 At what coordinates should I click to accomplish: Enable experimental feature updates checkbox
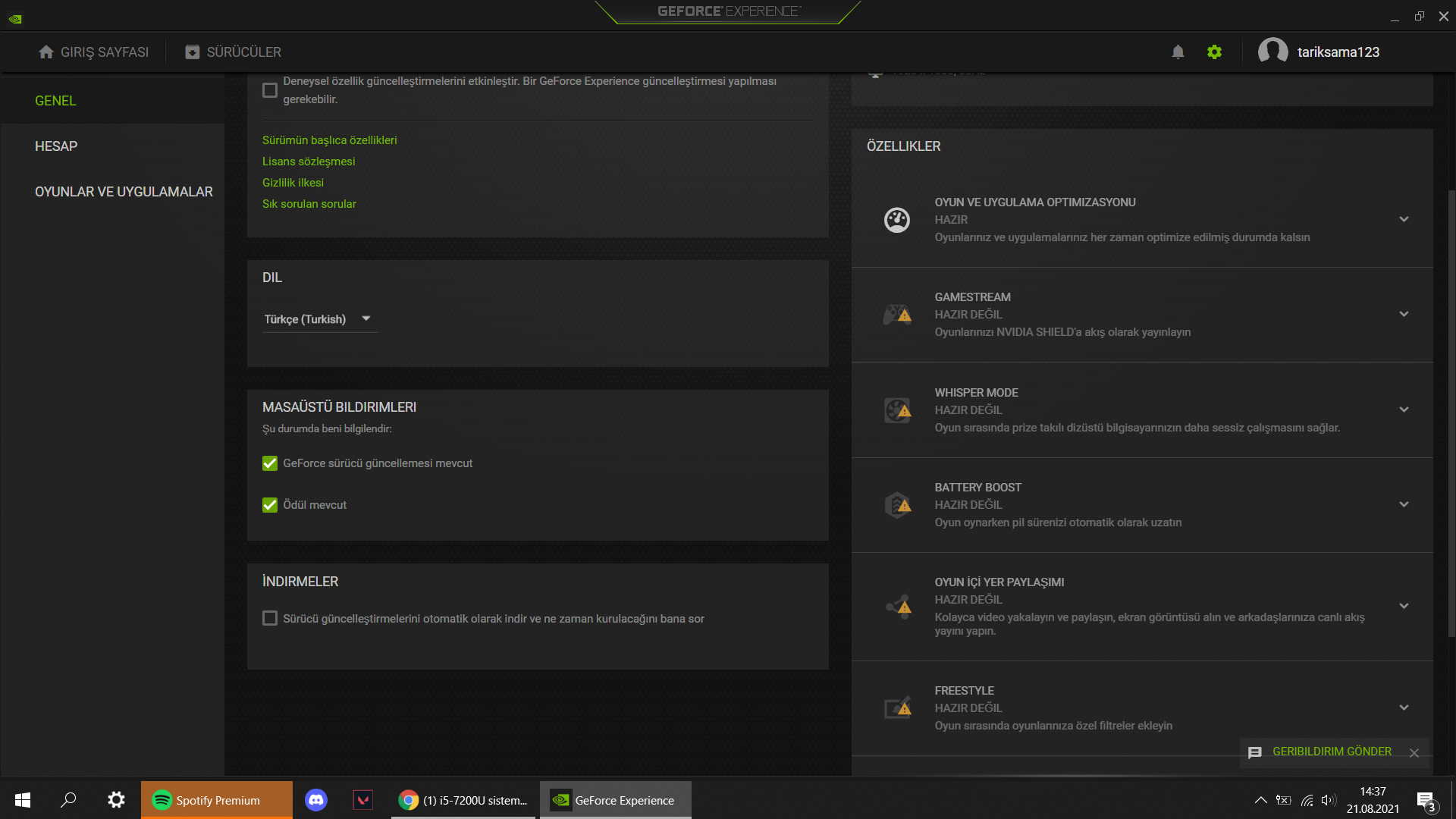pos(270,90)
